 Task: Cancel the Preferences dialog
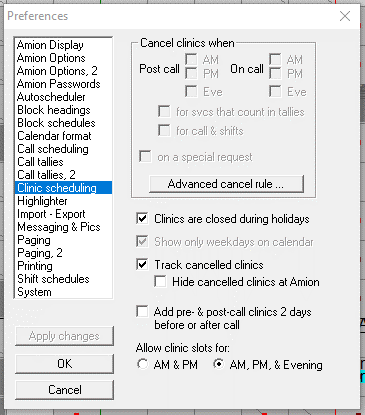[64, 390]
